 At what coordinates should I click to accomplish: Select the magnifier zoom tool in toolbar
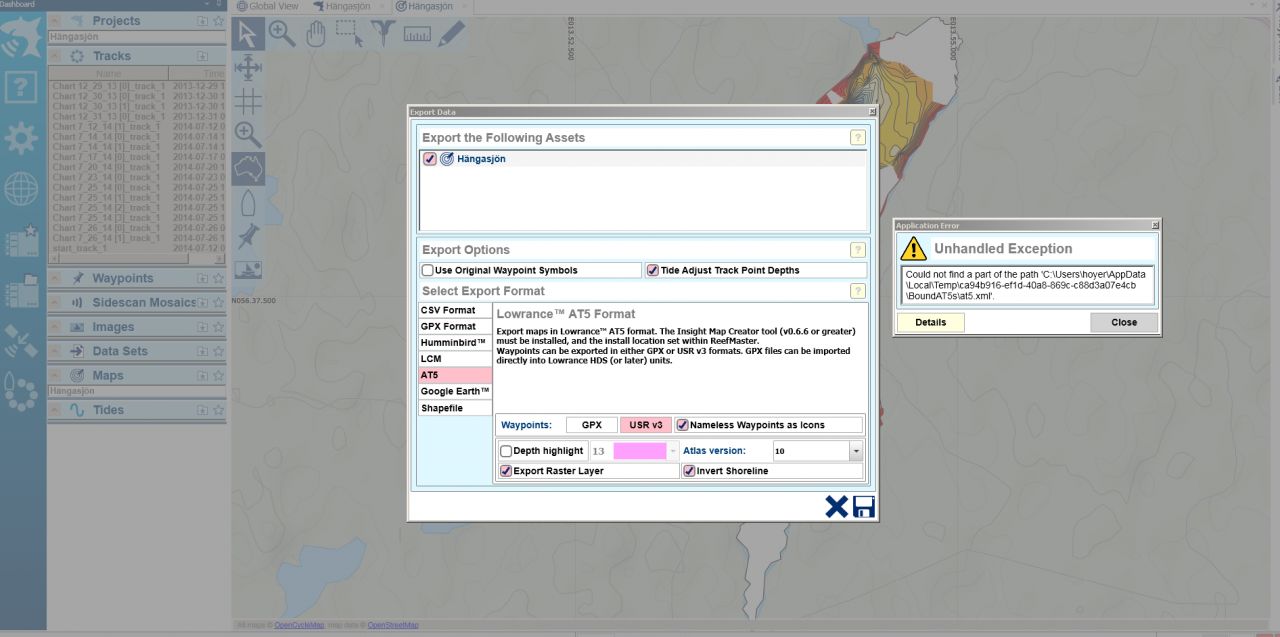tap(282, 34)
